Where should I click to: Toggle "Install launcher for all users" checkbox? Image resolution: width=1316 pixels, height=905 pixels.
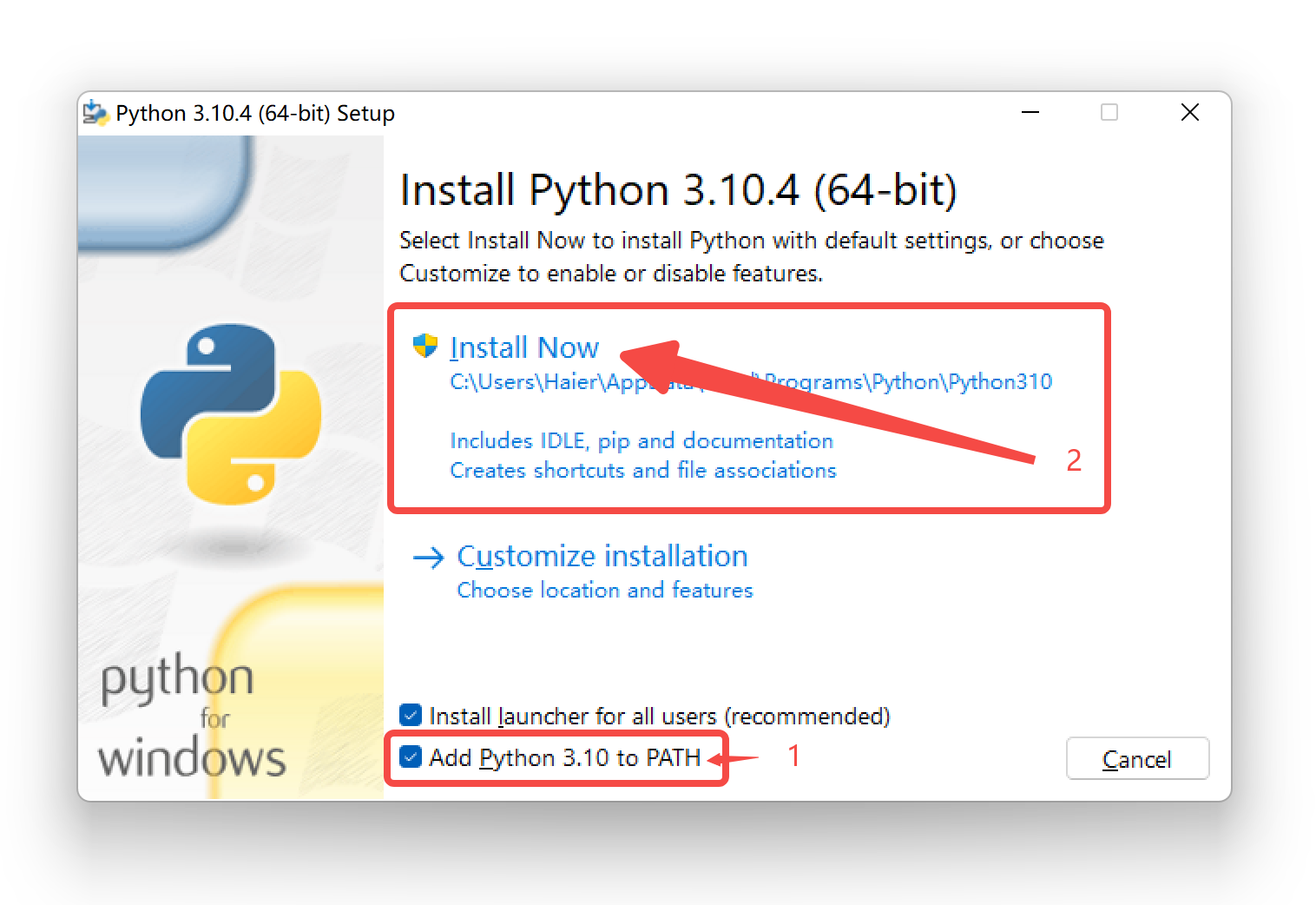tap(411, 716)
